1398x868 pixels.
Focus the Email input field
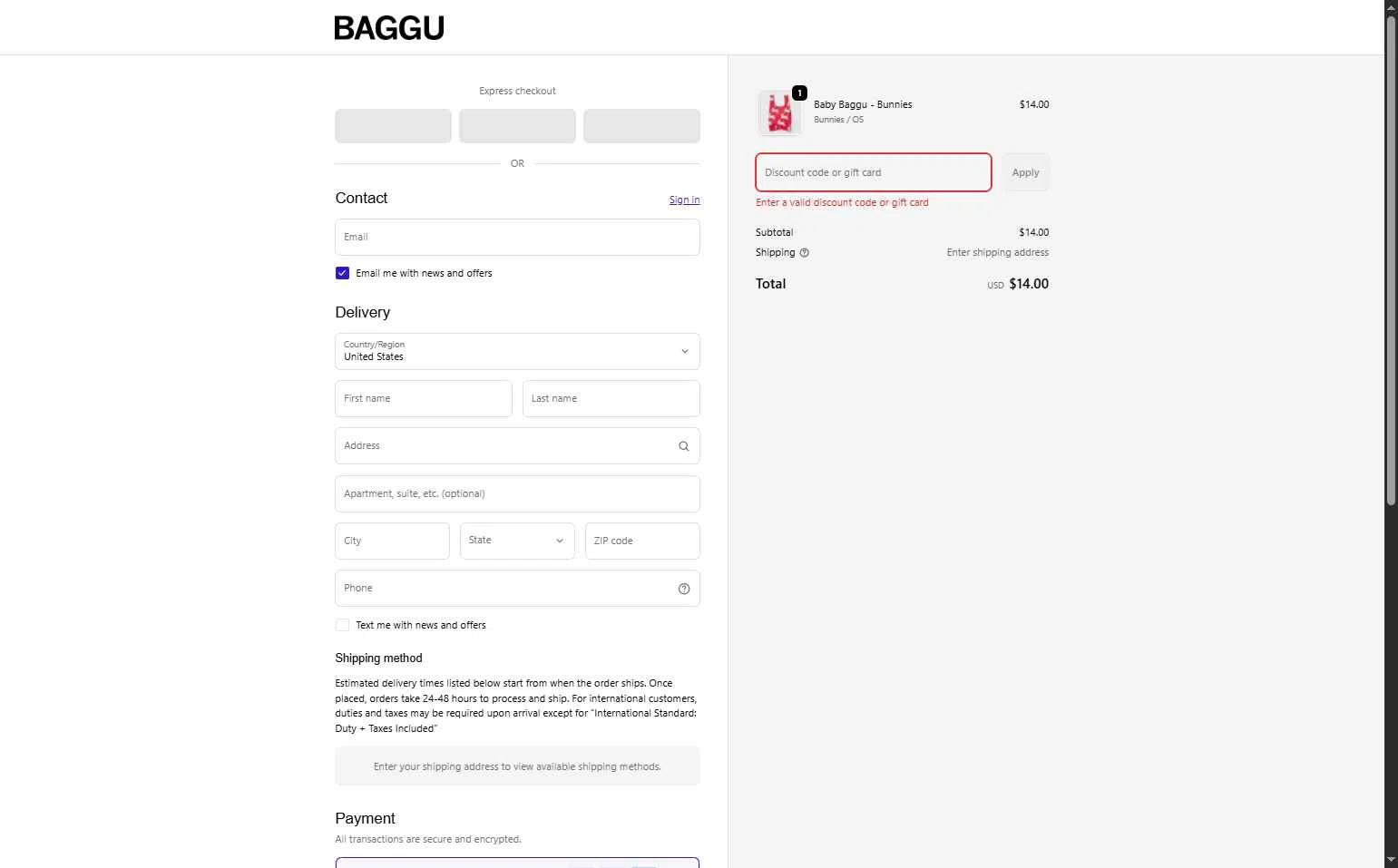point(517,238)
